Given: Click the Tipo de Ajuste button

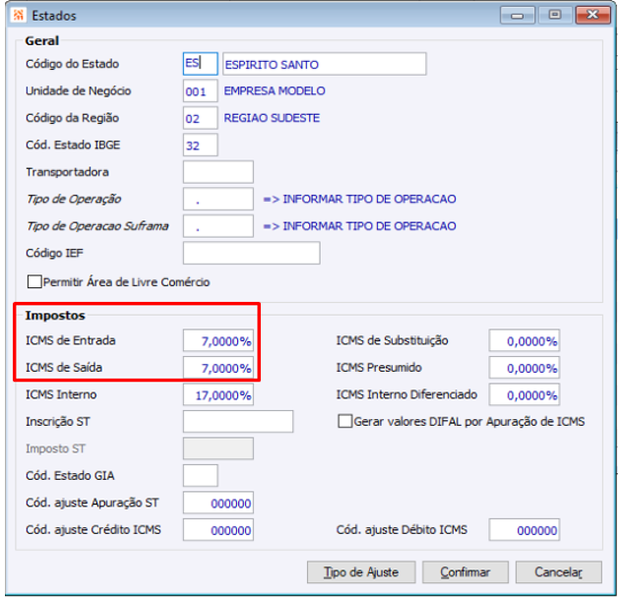Looking at the screenshot, I should (x=361, y=572).
